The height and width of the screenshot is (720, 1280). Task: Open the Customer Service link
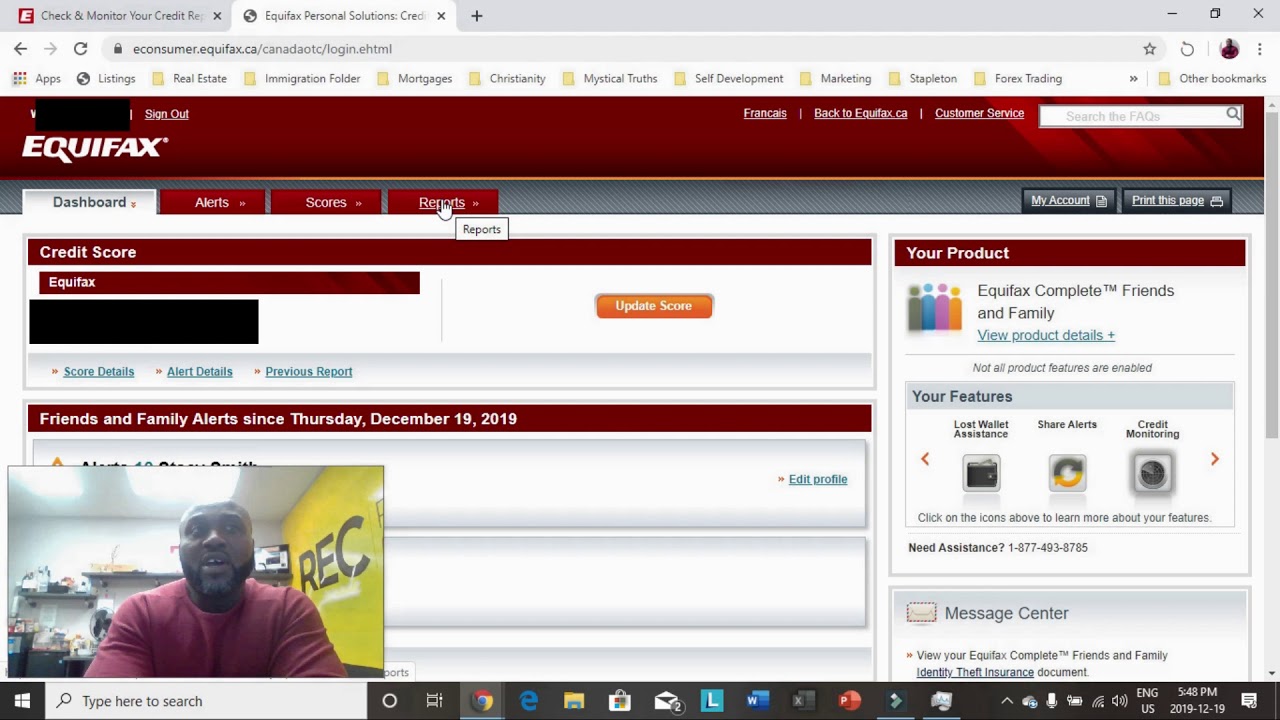[x=979, y=113]
